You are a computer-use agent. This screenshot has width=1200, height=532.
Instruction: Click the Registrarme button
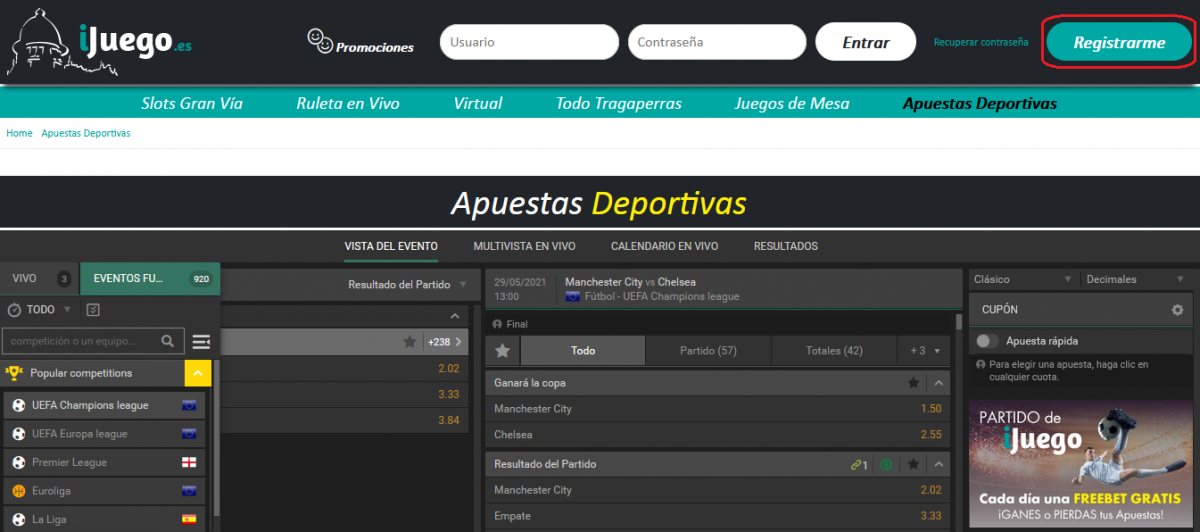pyautogui.click(x=1119, y=43)
